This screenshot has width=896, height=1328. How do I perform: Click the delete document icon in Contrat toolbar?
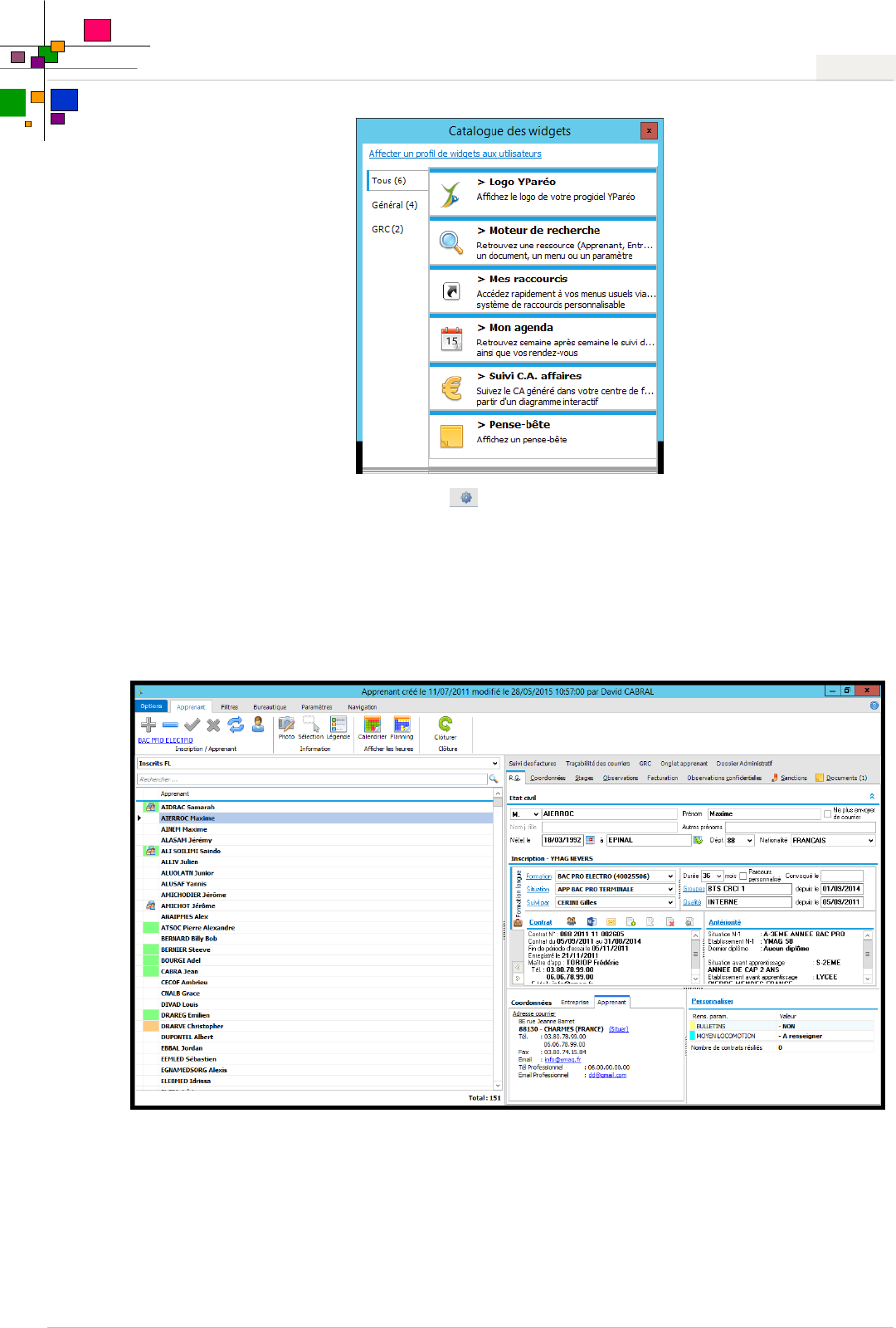click(x=670, y=922)
